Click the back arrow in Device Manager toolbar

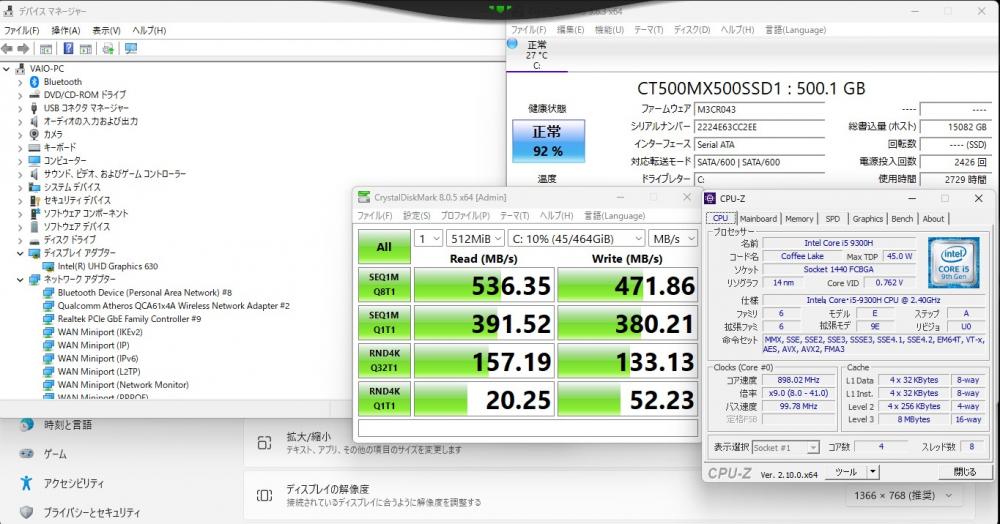tap(7, 48)
